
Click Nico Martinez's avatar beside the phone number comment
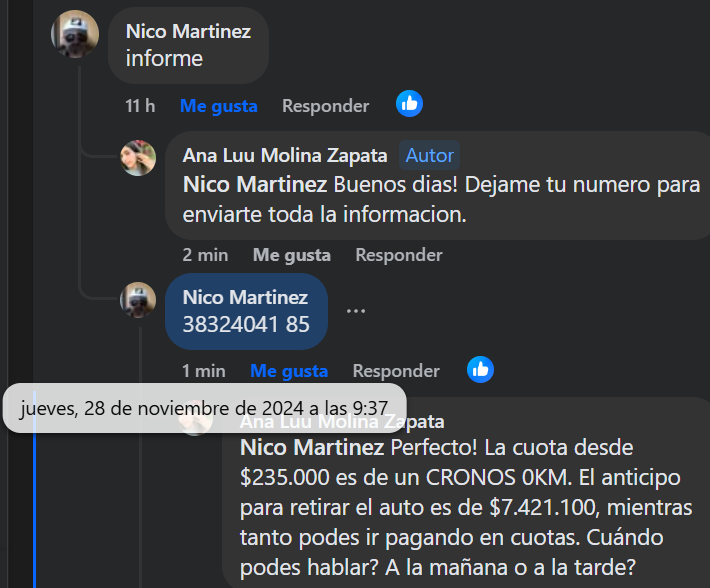[138, 299]
